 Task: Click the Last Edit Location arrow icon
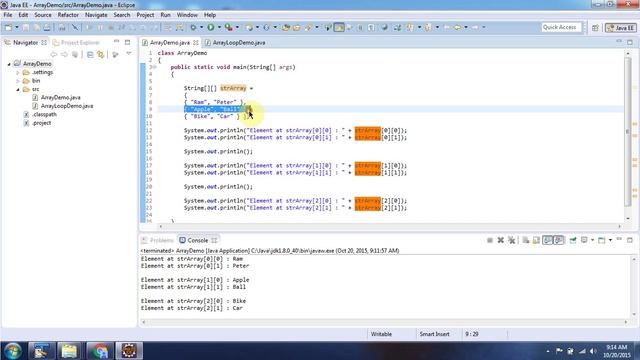pyautogui.click(x=446, y=27)
